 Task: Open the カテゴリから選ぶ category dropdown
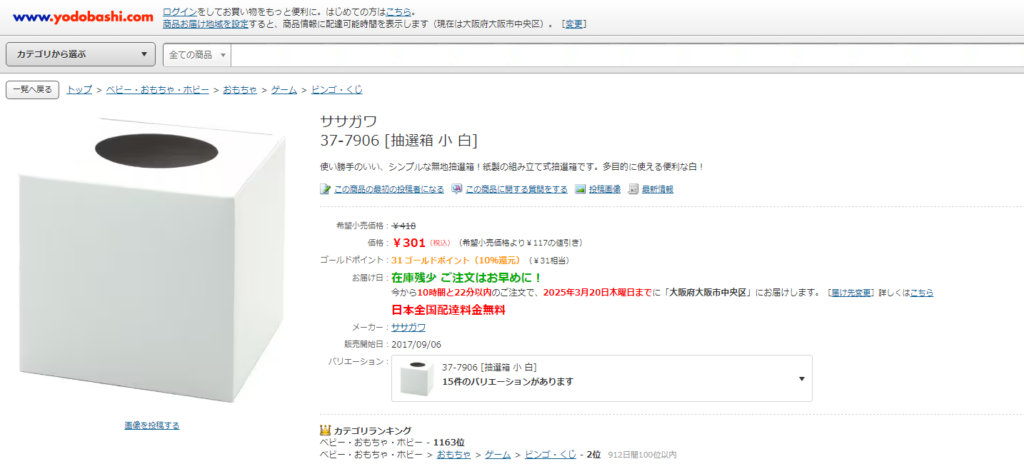(81, 54)
